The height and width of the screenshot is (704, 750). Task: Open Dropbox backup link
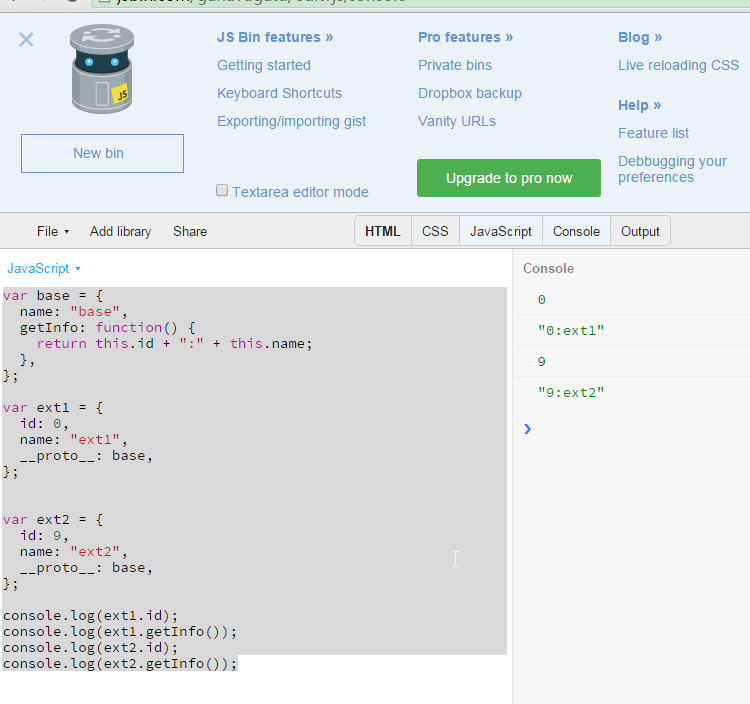coord(470,93)
